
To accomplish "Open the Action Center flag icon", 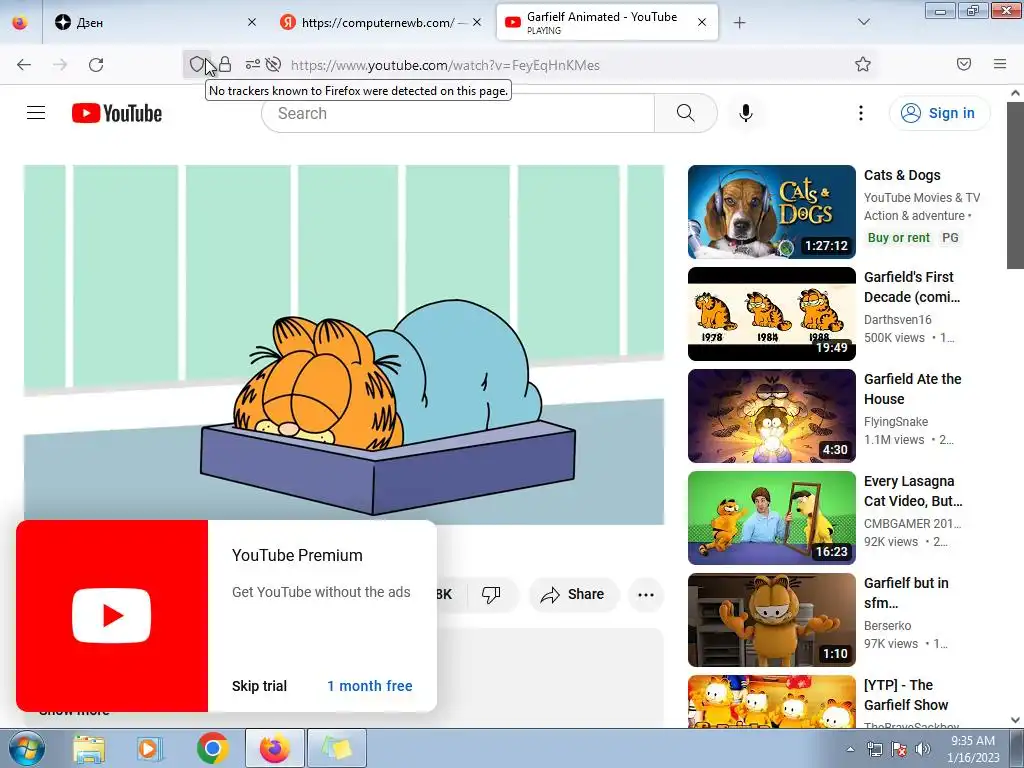I will [x=899, y=749].
